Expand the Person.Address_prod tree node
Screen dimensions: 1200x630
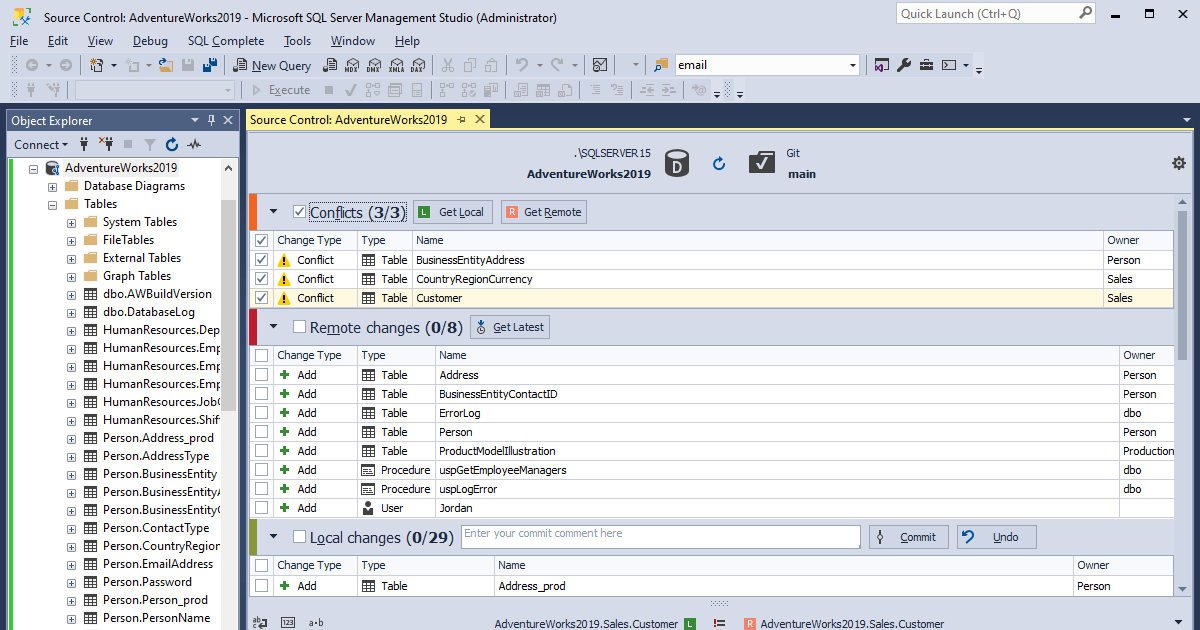click(x=69, y=437)
